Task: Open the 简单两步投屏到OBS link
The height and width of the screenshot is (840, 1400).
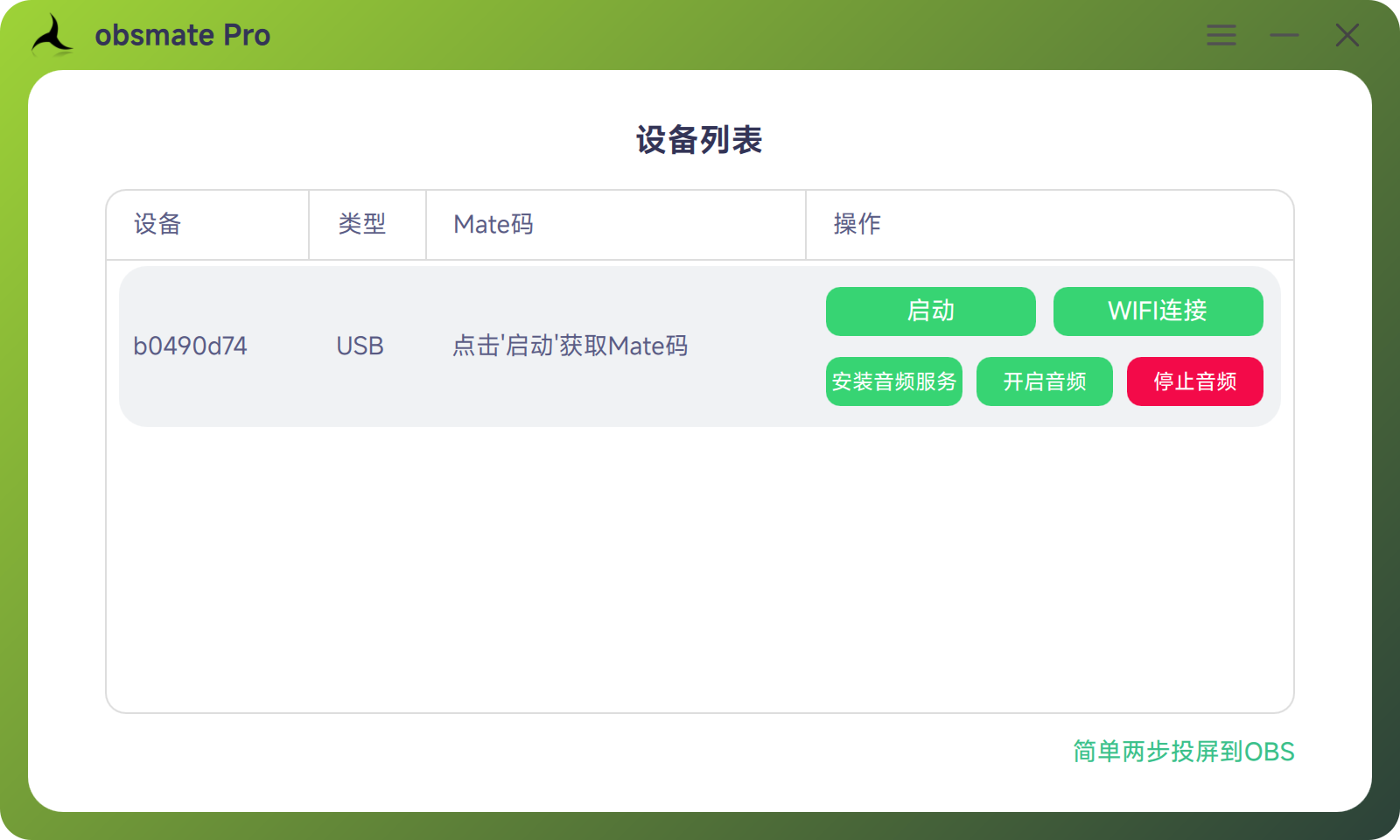Action: 1183,752
